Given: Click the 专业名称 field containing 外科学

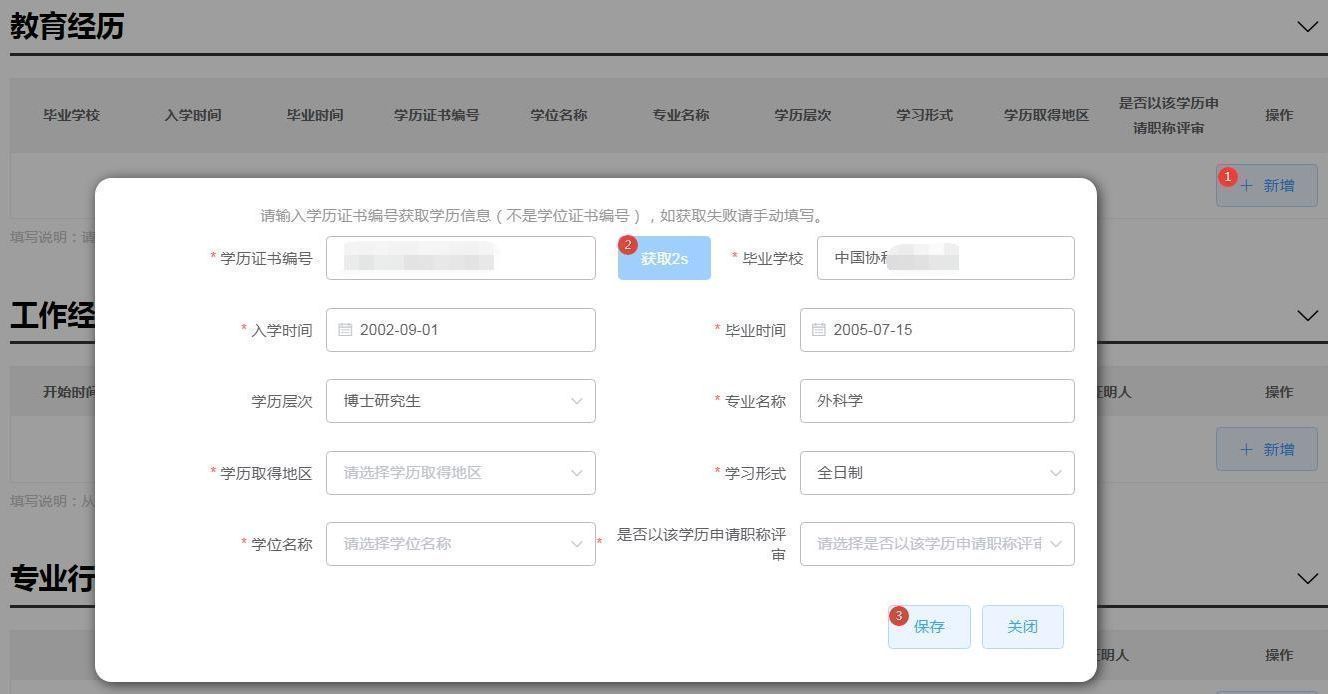Looking at the screenshot, I should [937, 401].
